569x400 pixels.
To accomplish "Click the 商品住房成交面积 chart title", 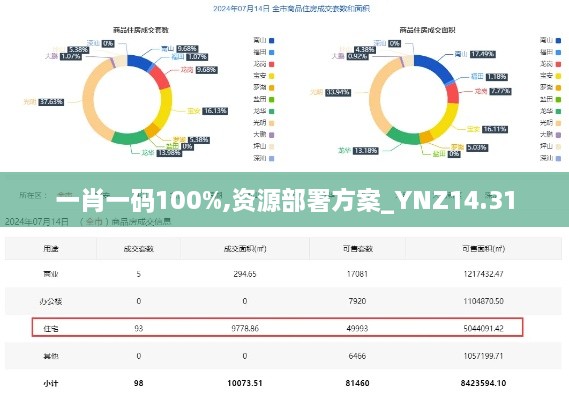I will click(427, 30).
